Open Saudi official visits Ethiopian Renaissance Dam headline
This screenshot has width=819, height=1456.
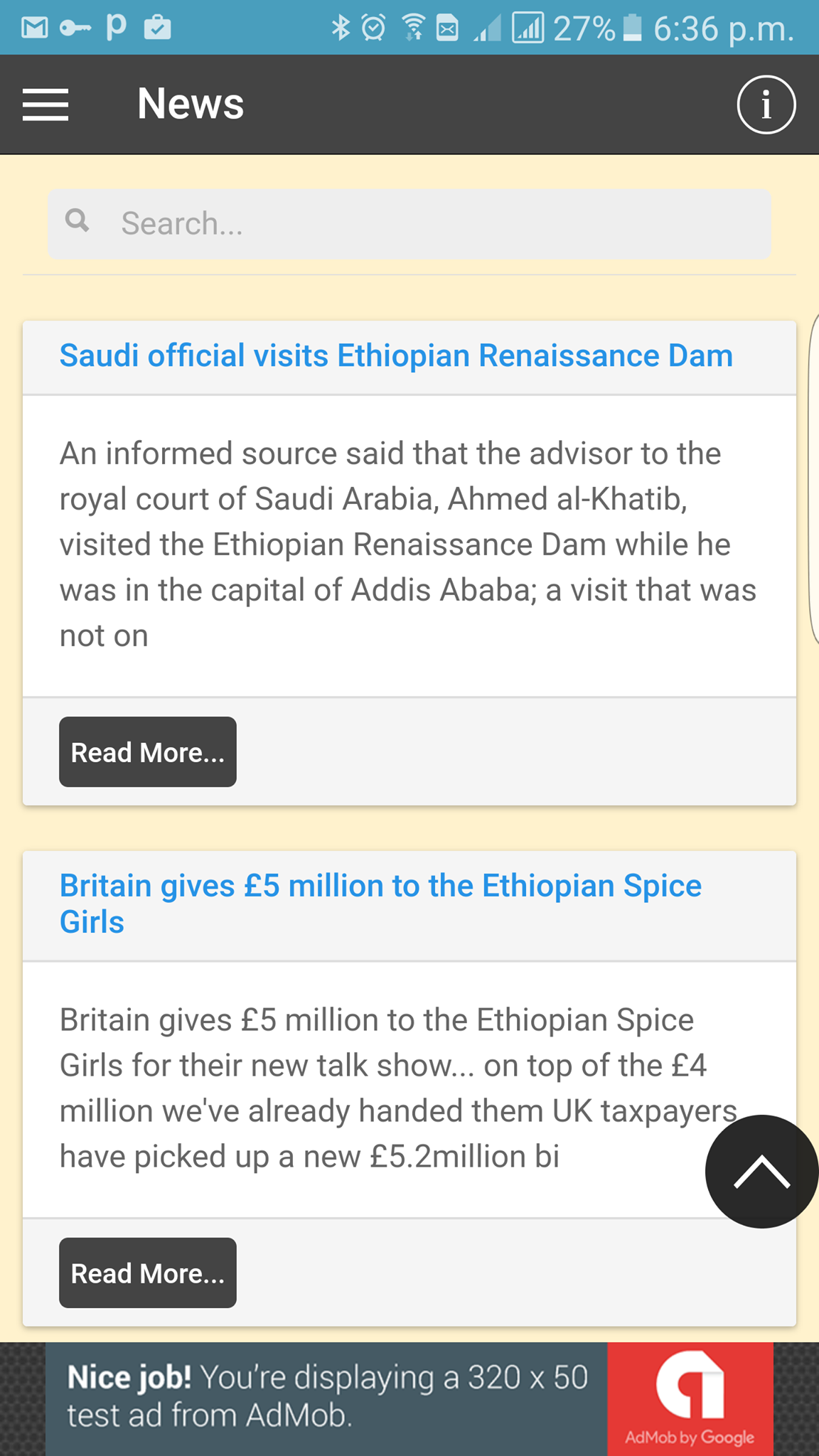click(396, 355)
